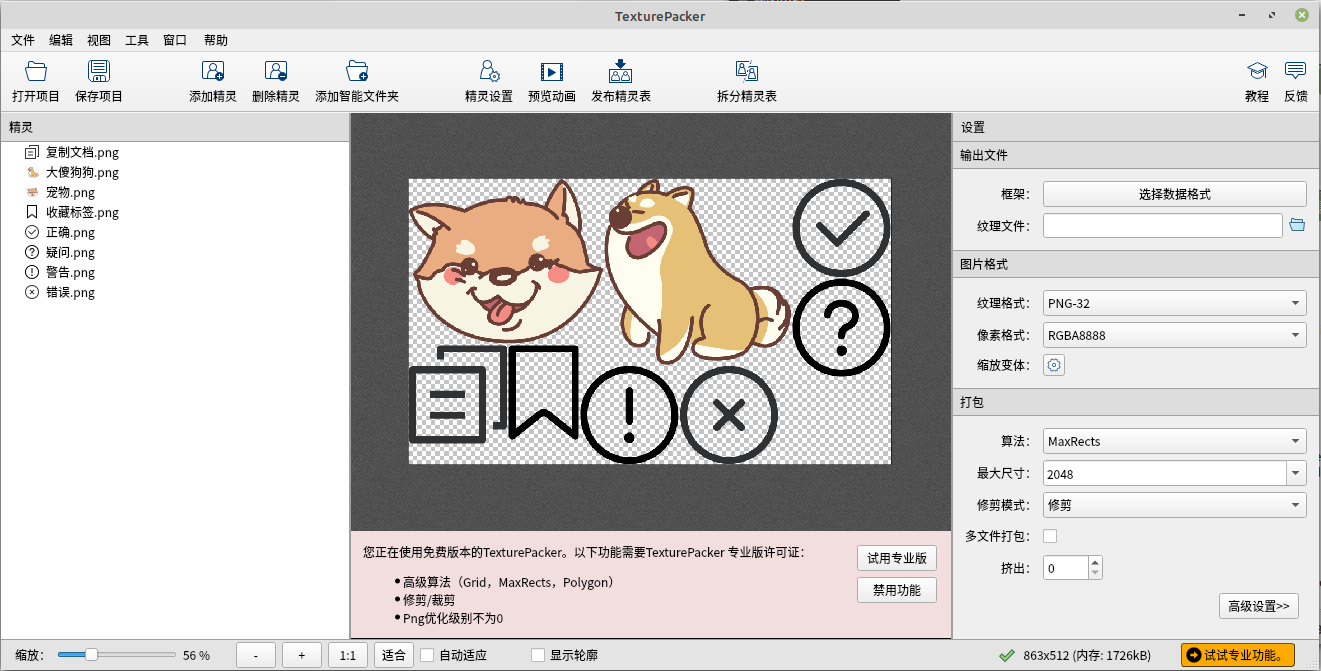Open the 文件 menu

pyautogui.click(x=23, y=40)
